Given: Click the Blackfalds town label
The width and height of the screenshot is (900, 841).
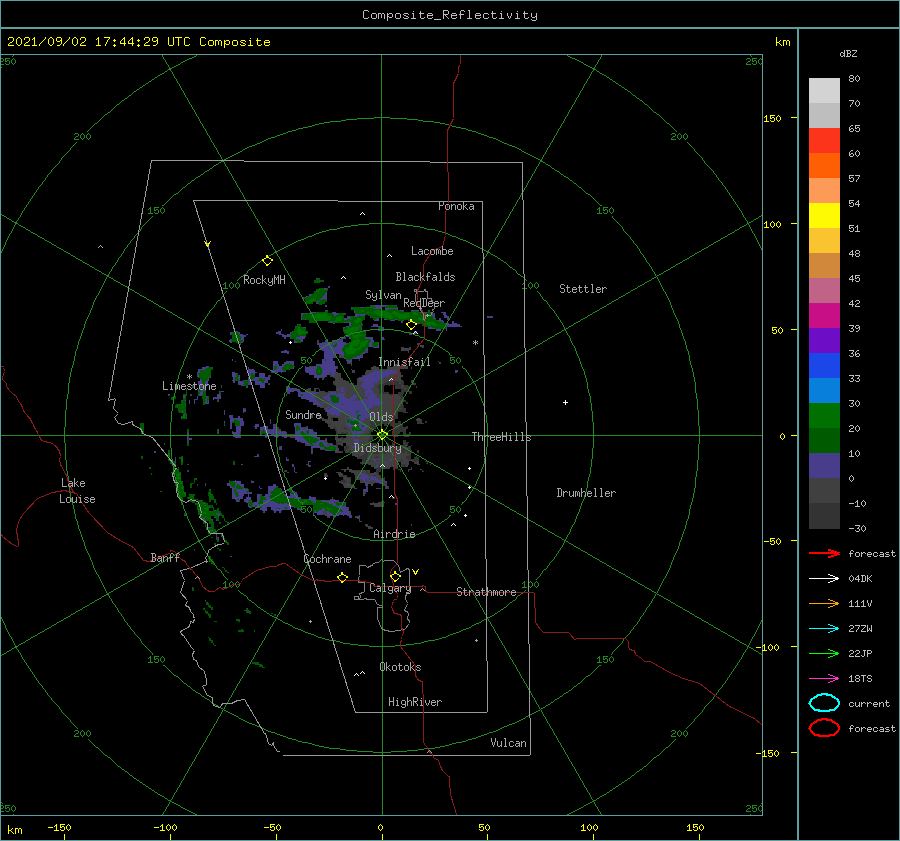Looking at the screenshot, I should (x=425, y=277).
